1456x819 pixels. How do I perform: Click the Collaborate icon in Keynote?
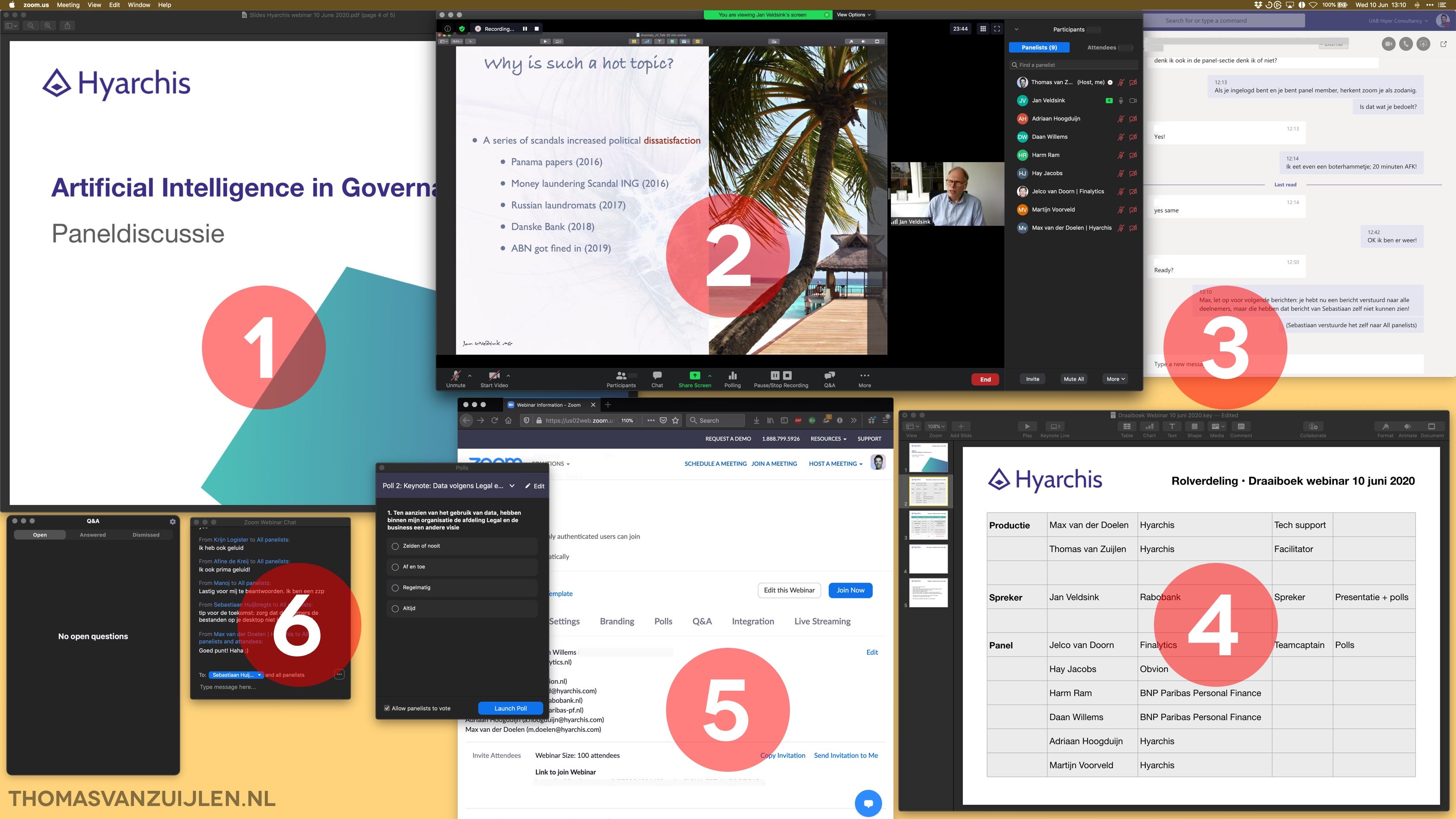coord(1313,427)
